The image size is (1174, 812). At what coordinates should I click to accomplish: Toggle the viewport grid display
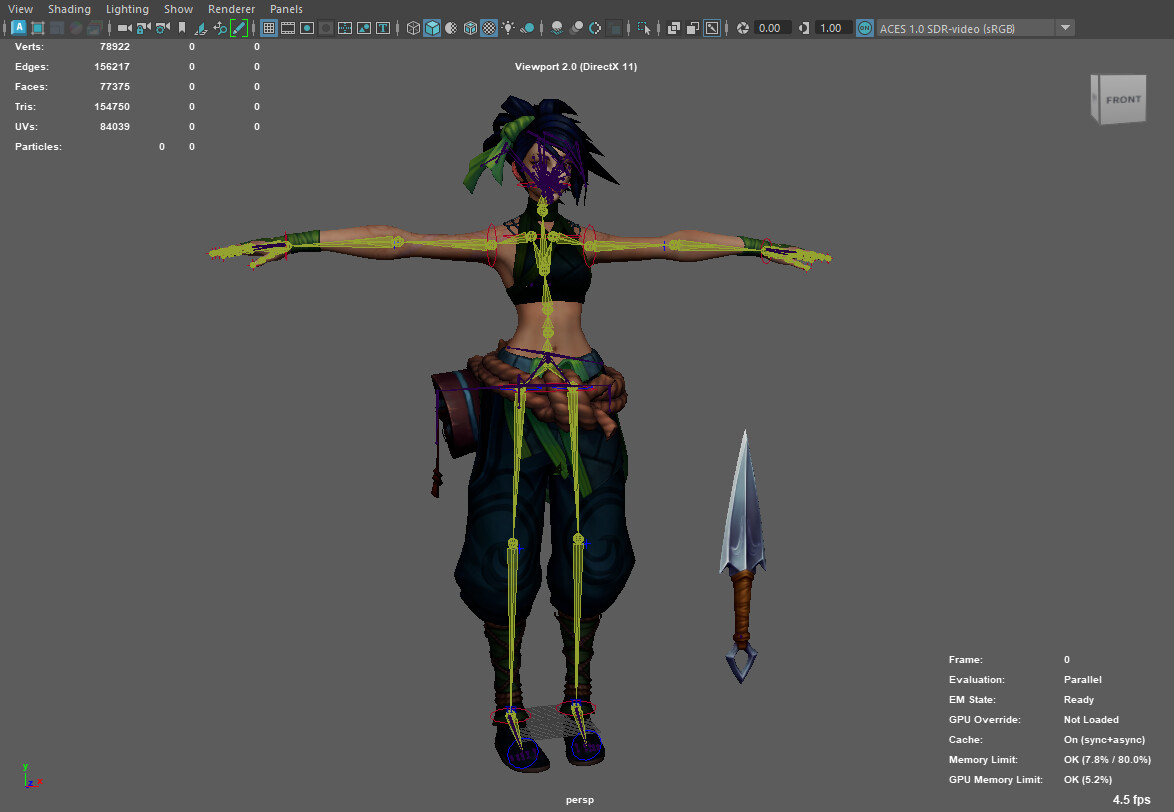[x=267, y=27]
